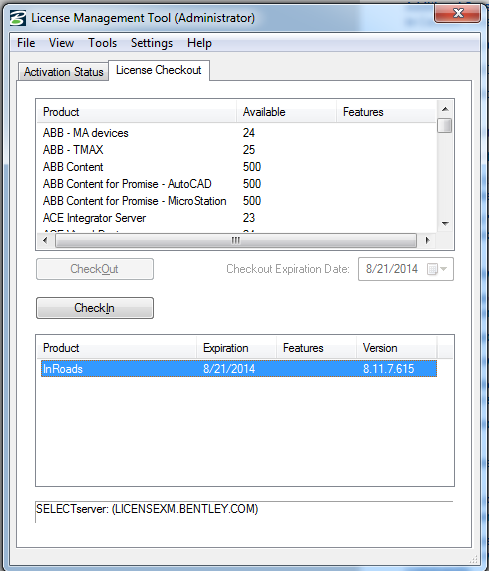The height and width of the screenshot is (571, 489).
Task: Click the SELECTserver status text
Action: [147, 509]
